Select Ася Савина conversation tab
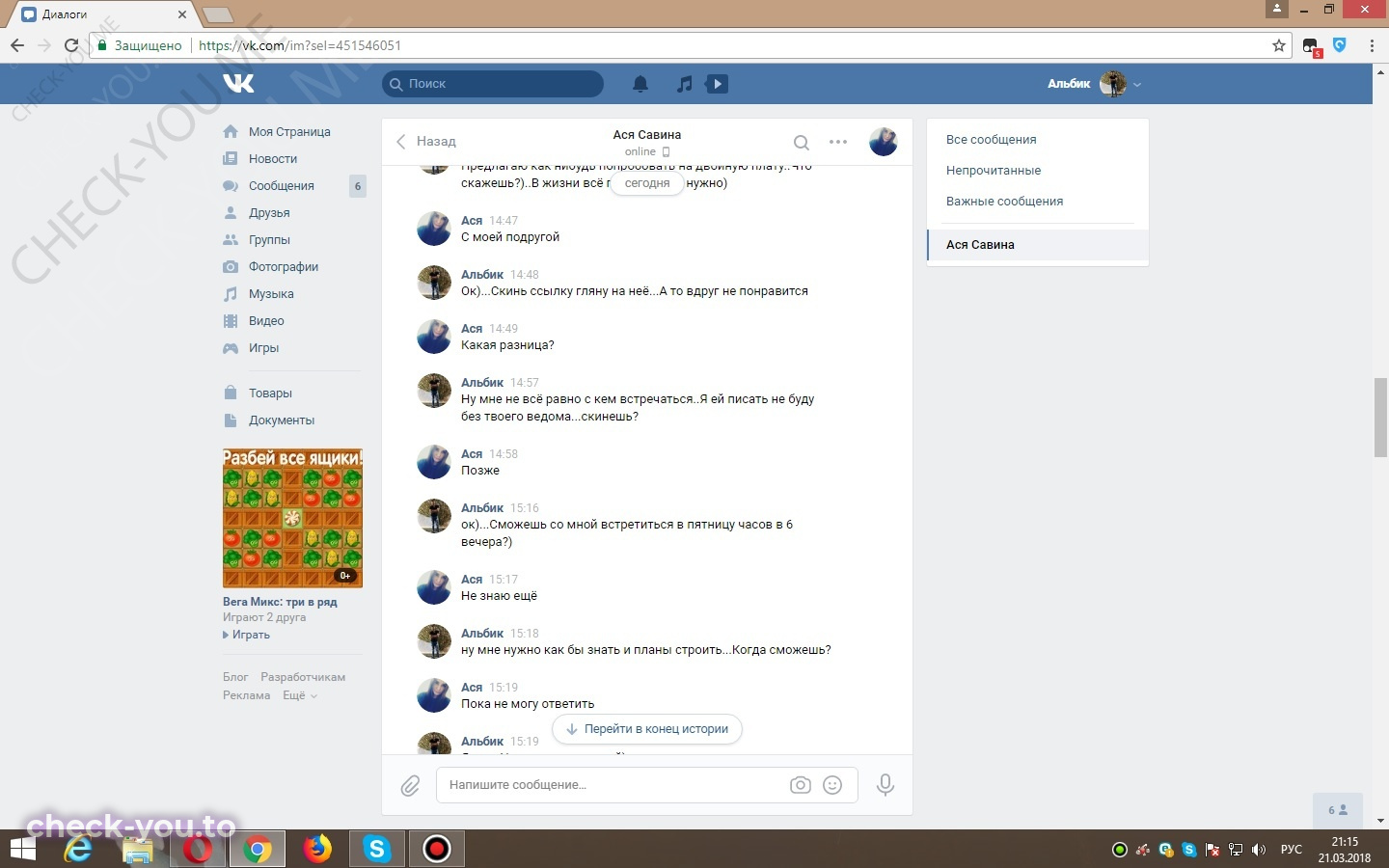 tap(1038, 245)
